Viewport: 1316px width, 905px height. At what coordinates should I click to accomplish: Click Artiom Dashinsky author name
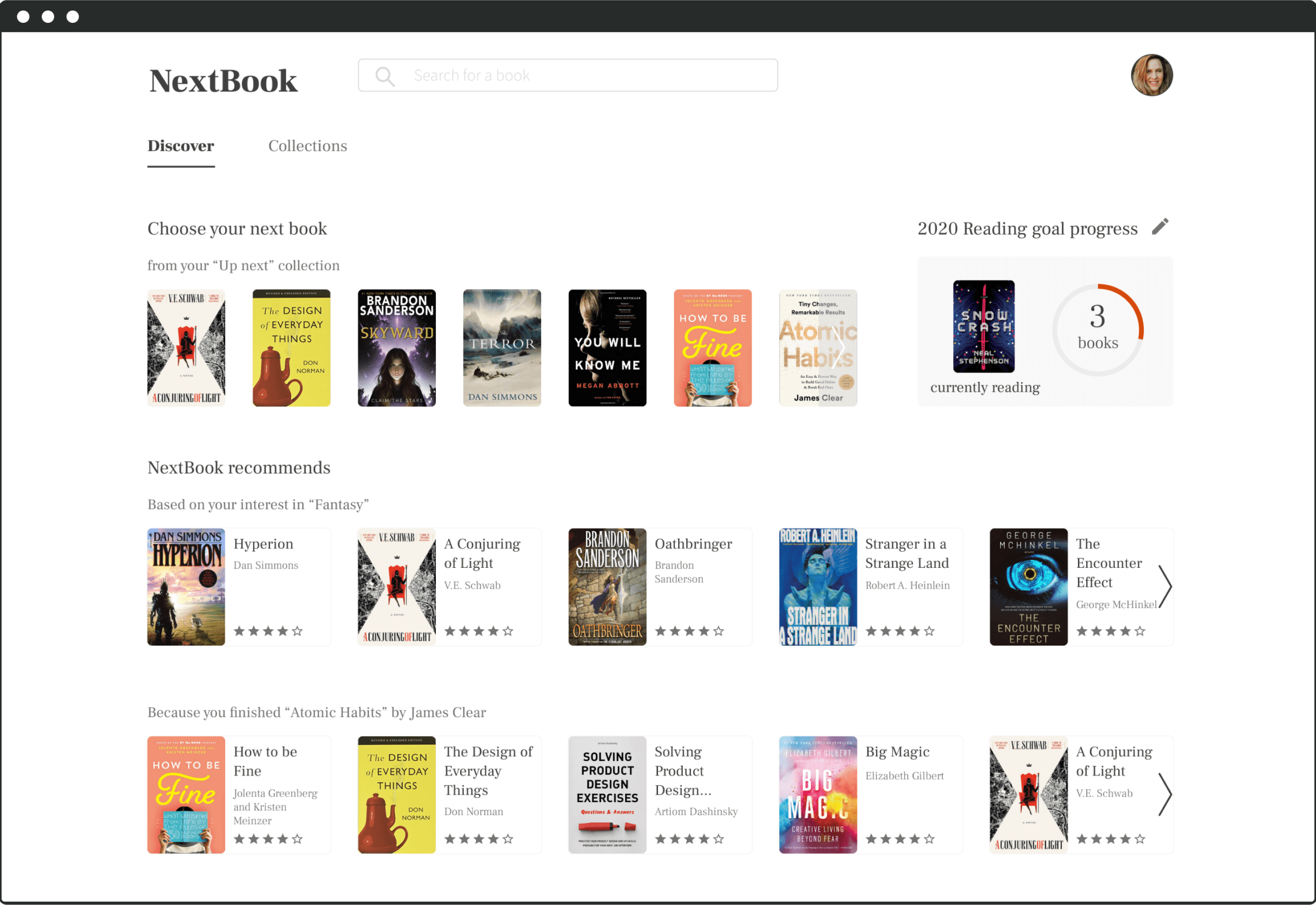[696, 811]
